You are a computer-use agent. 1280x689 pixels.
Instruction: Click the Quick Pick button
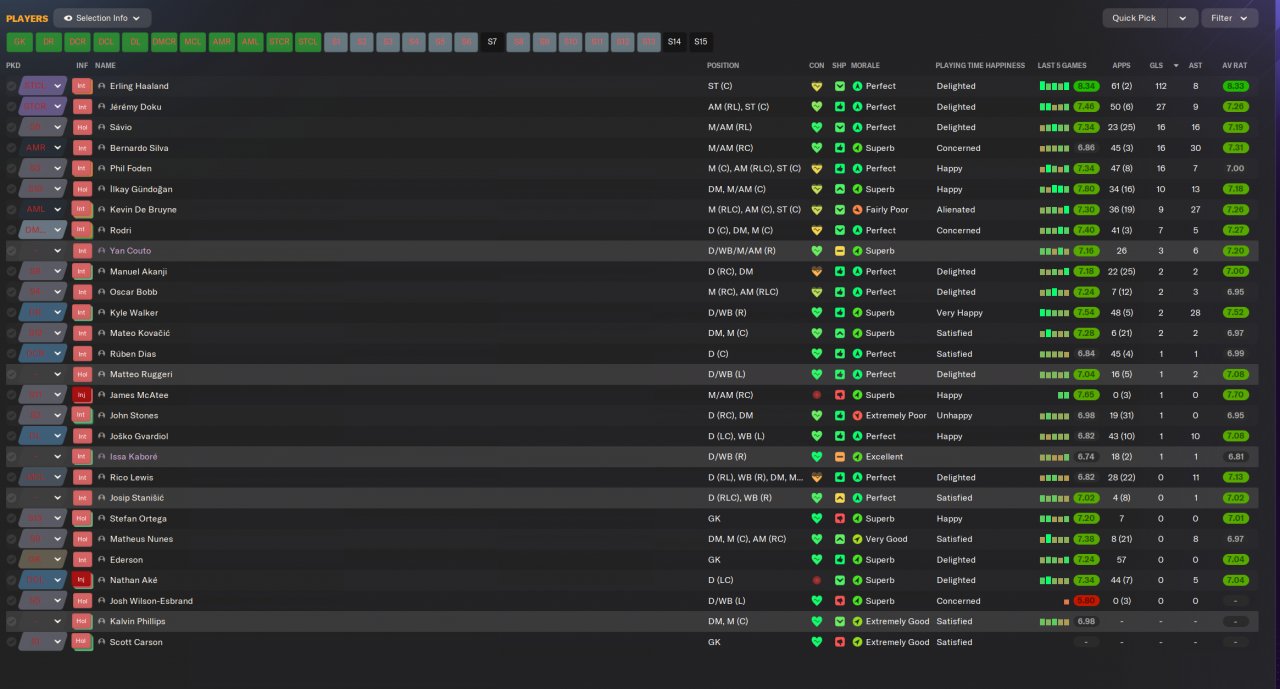(x=1134, y=18)
